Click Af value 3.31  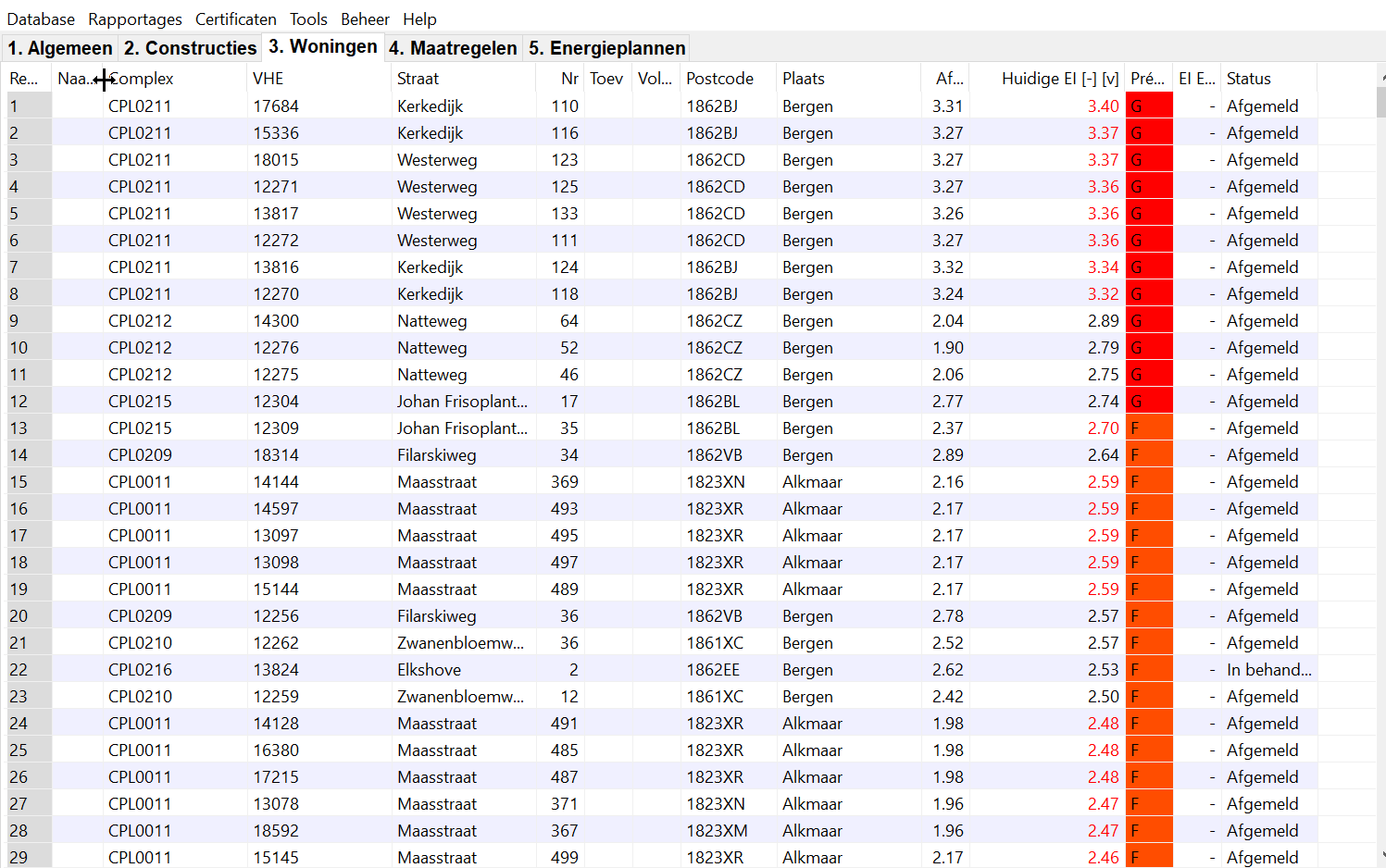tap(947, 105)
